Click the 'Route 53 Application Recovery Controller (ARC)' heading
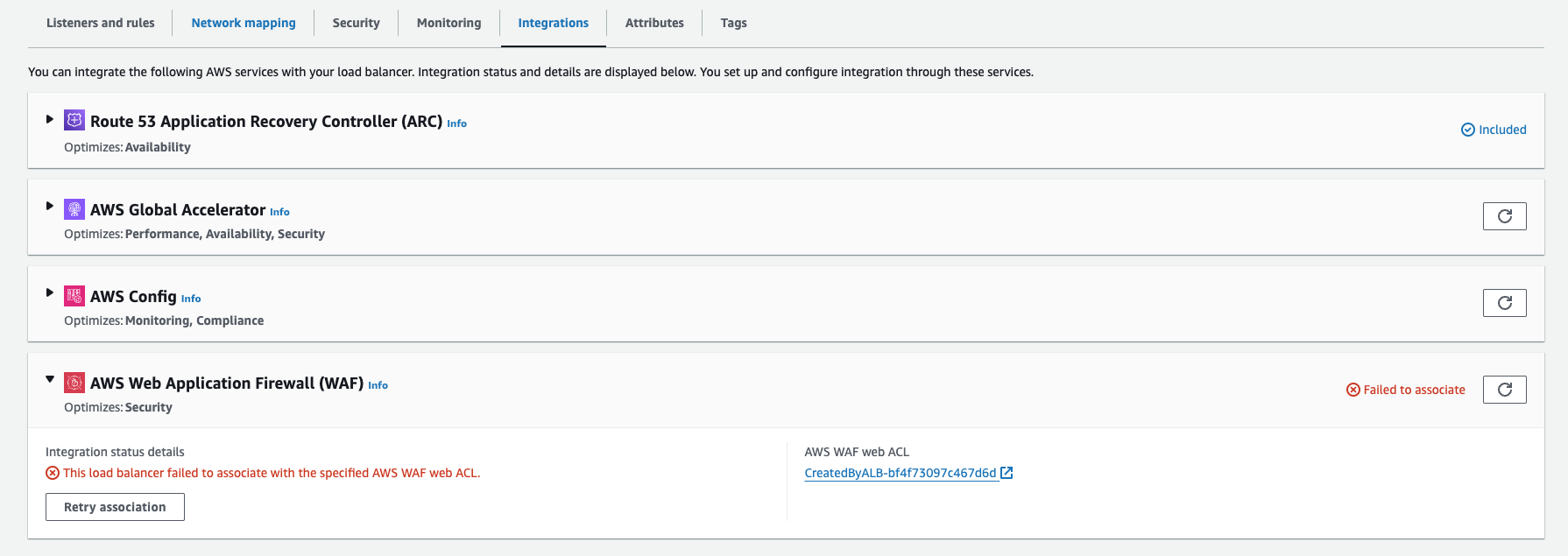The image size is (1568, 556). click(266, 122)
